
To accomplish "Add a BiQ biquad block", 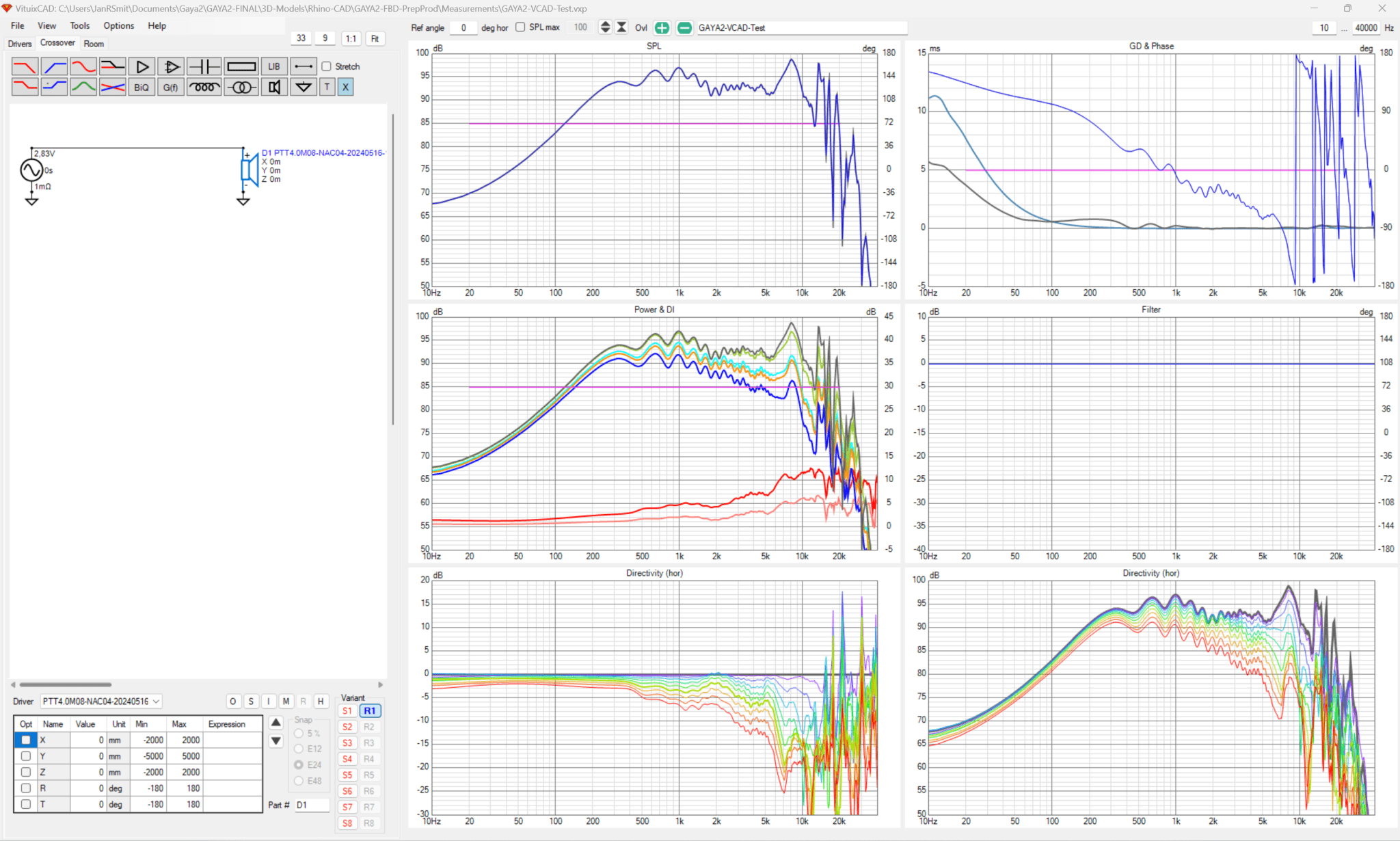I will click(x=142, y=87).
